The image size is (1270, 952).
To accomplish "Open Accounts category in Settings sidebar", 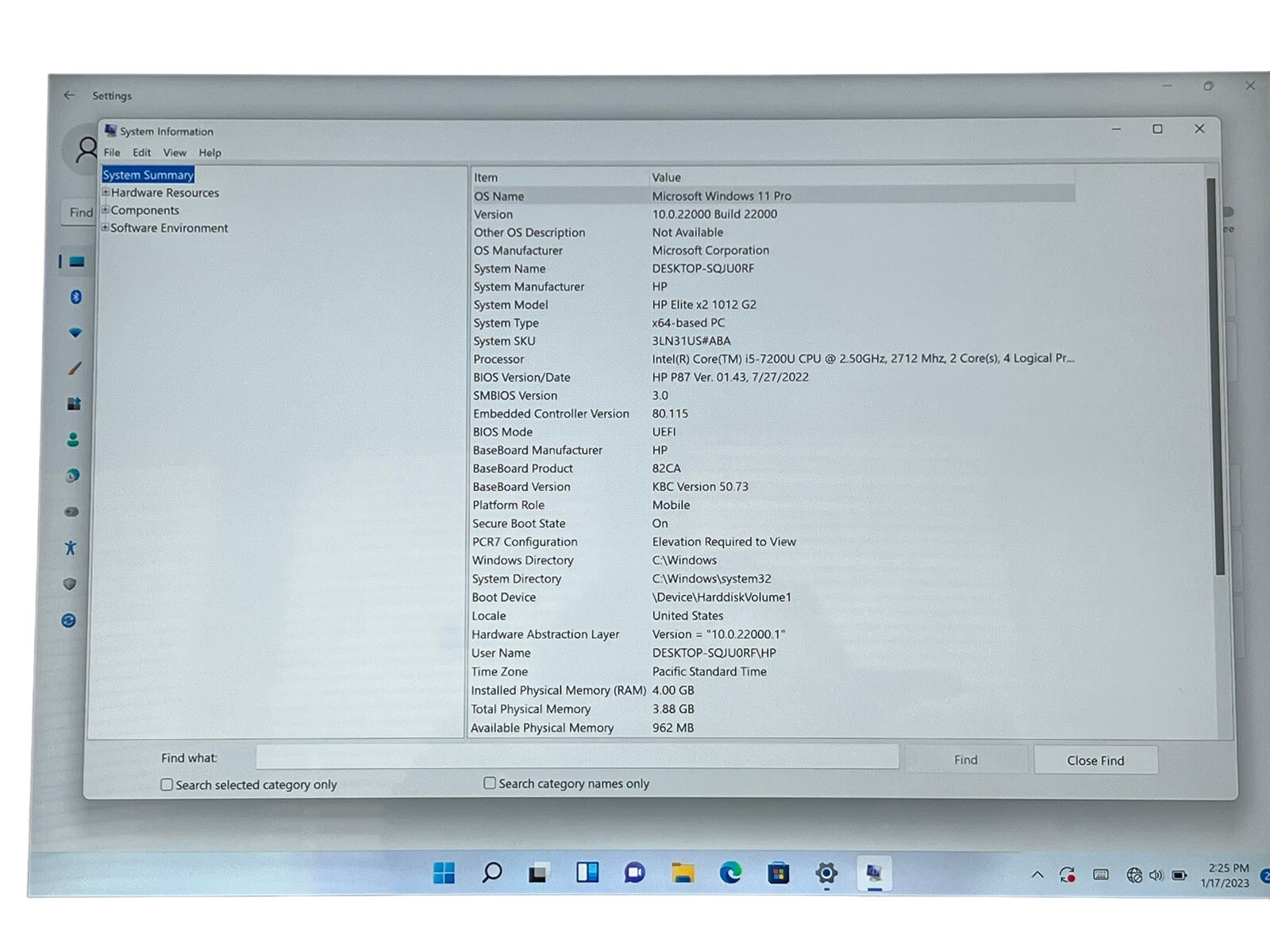I will coord(73,440).
